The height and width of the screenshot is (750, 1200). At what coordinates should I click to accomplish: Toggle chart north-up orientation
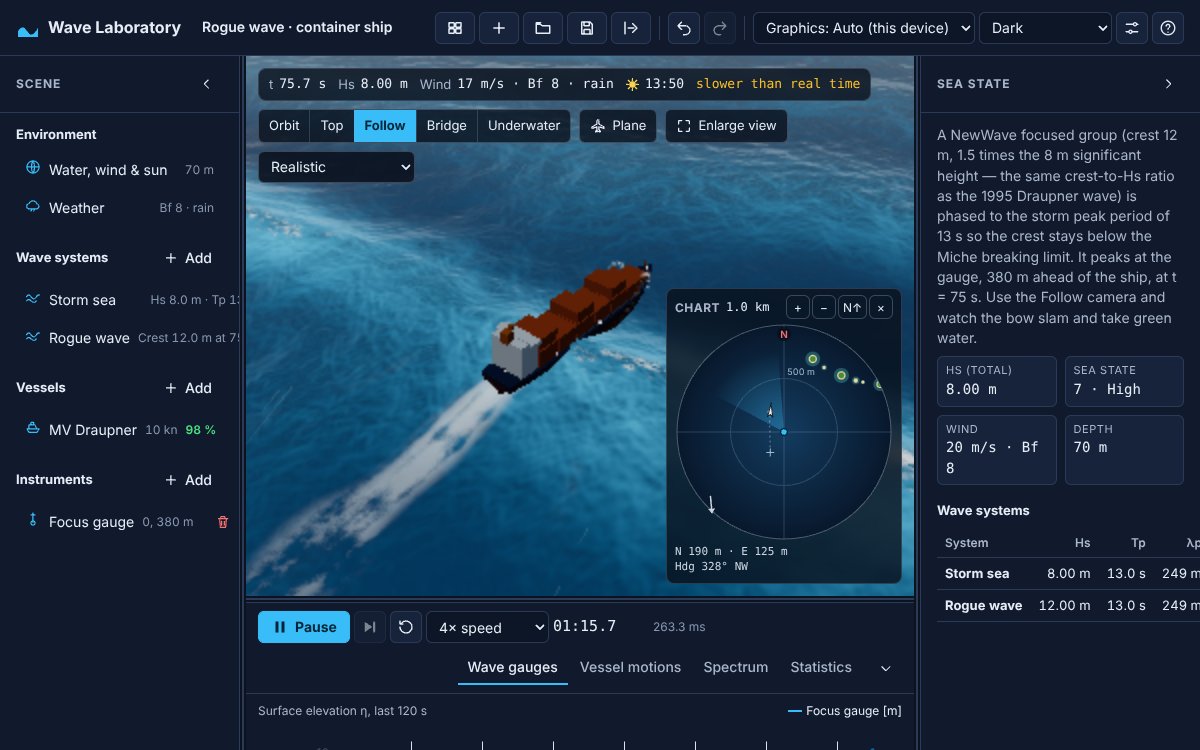tap(853, 308)
